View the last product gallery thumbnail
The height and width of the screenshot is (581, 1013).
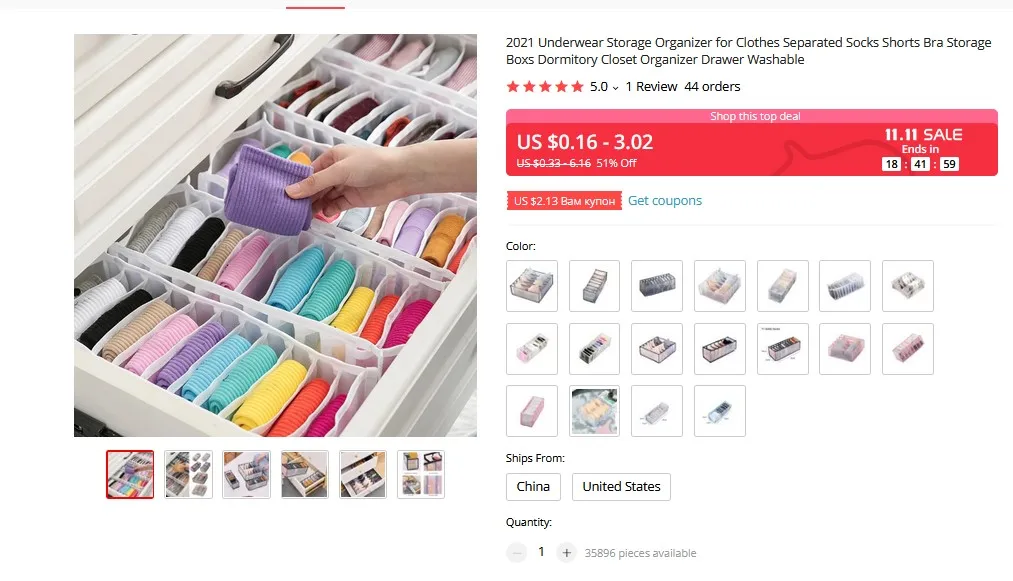(421, 474)
